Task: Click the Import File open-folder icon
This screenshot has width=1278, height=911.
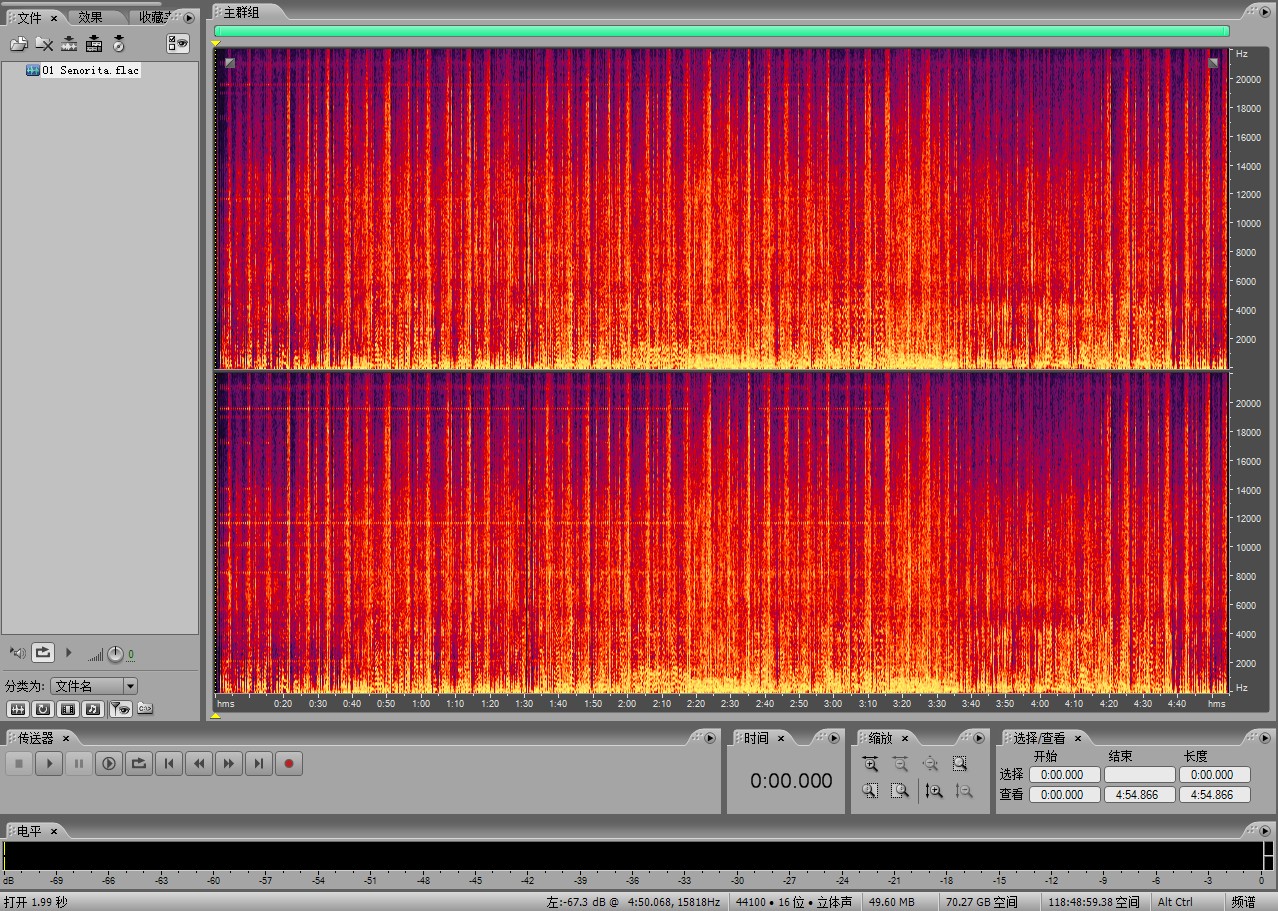Action: (x=19, y=44)
